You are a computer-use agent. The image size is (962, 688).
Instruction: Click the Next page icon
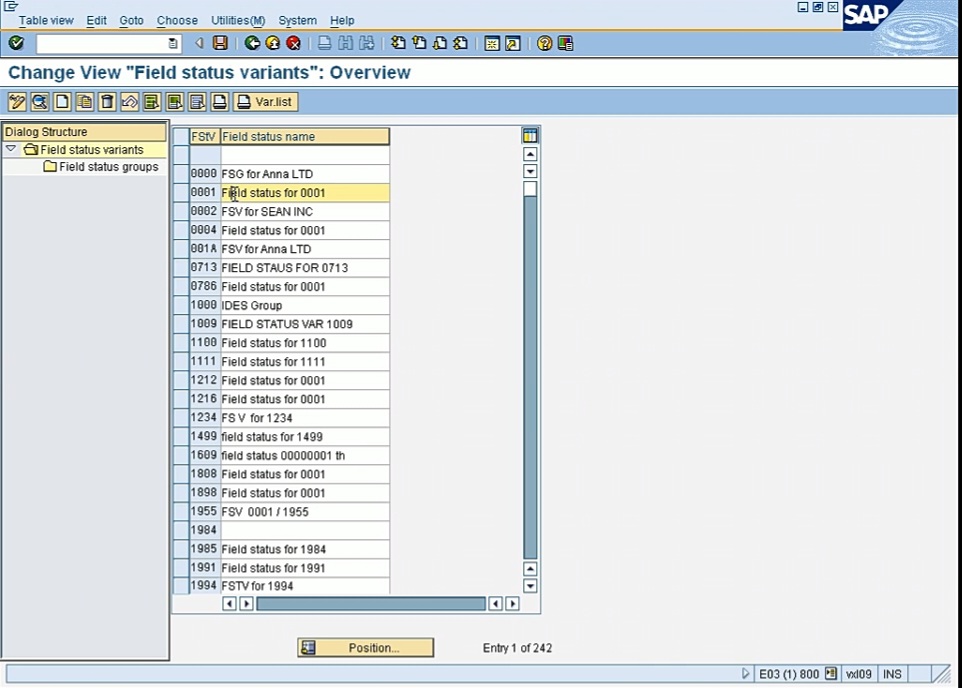point(440,43)
